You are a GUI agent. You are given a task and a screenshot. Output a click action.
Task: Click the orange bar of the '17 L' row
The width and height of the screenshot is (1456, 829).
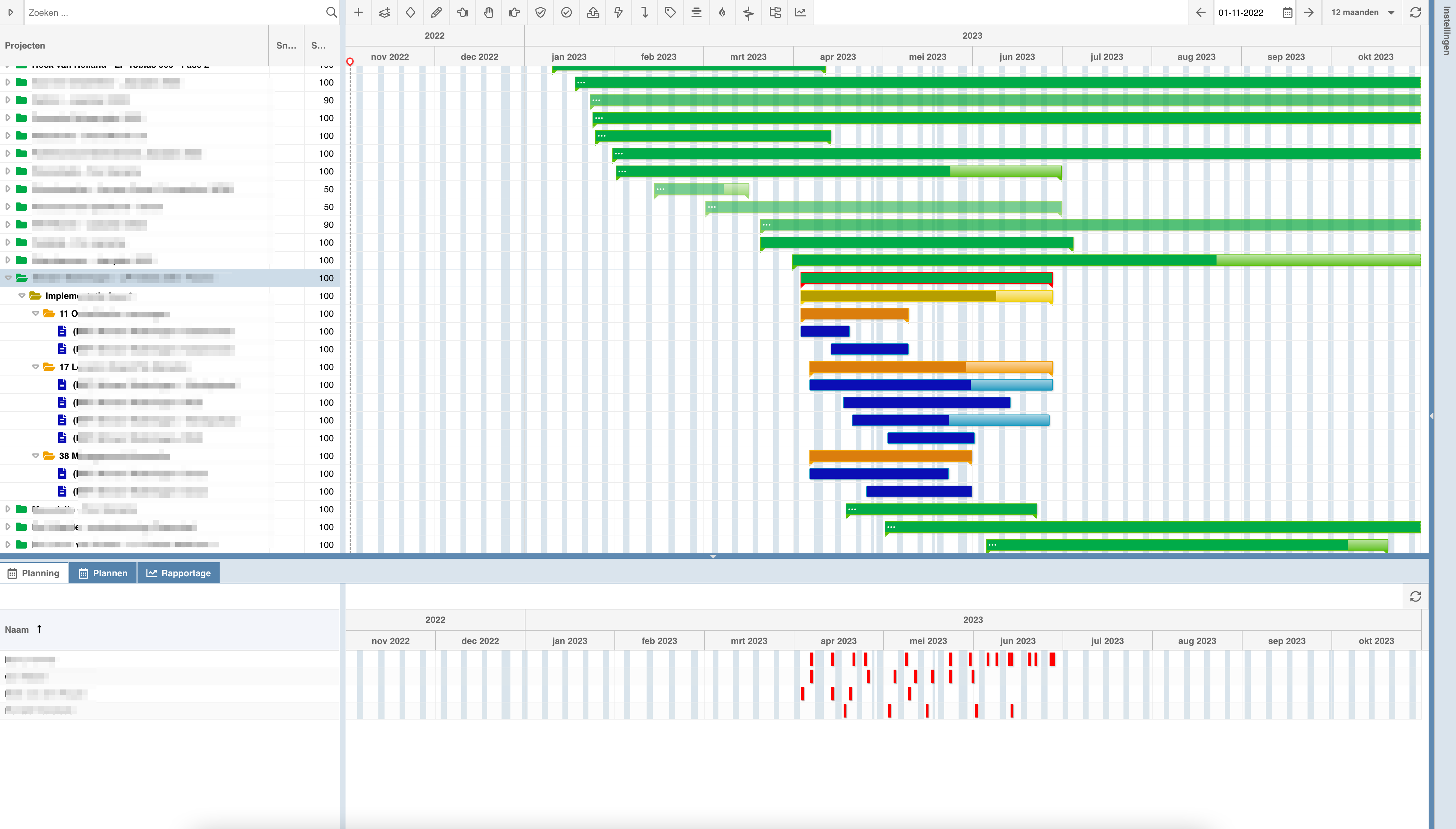pyautogui.click(x=931, y=367)
